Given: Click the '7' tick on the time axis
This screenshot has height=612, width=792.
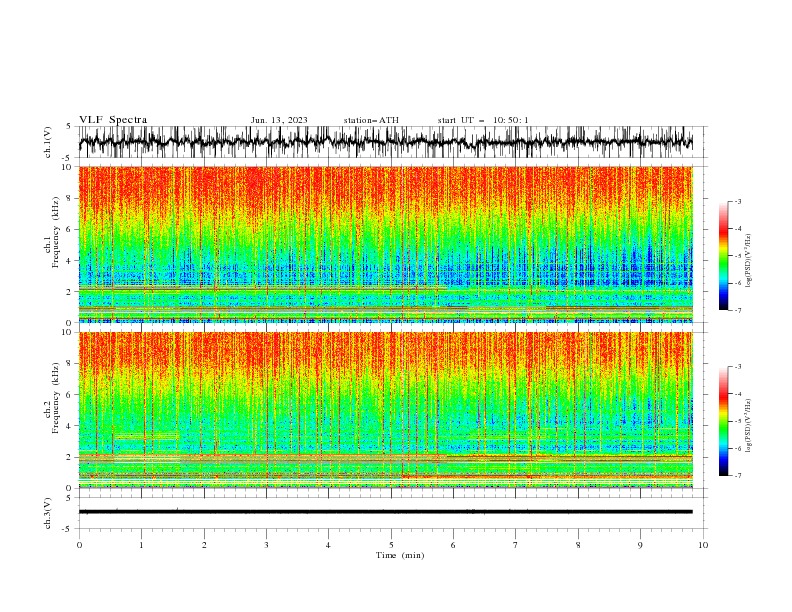Looking at the screenshot, I should pyautogui.click(x=516, y=545).
